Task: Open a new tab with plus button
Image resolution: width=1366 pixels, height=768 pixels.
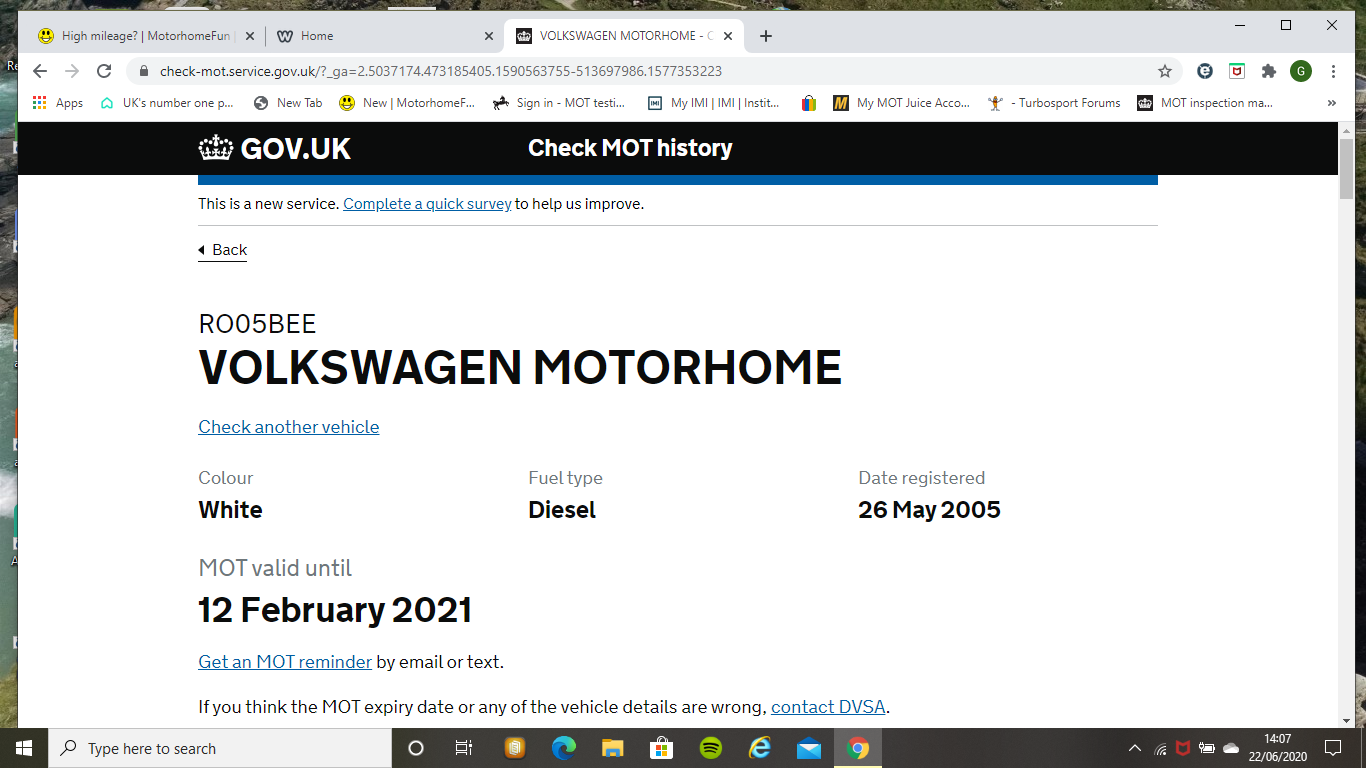Action: click(x=766, y=36)
